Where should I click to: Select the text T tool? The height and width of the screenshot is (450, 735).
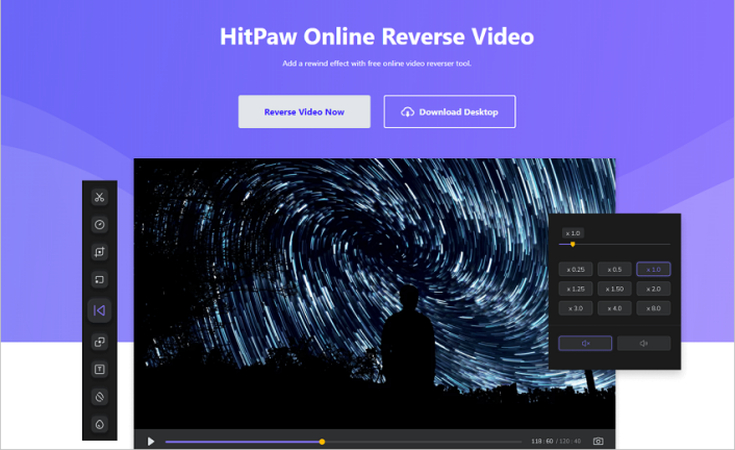click(99, 369)
